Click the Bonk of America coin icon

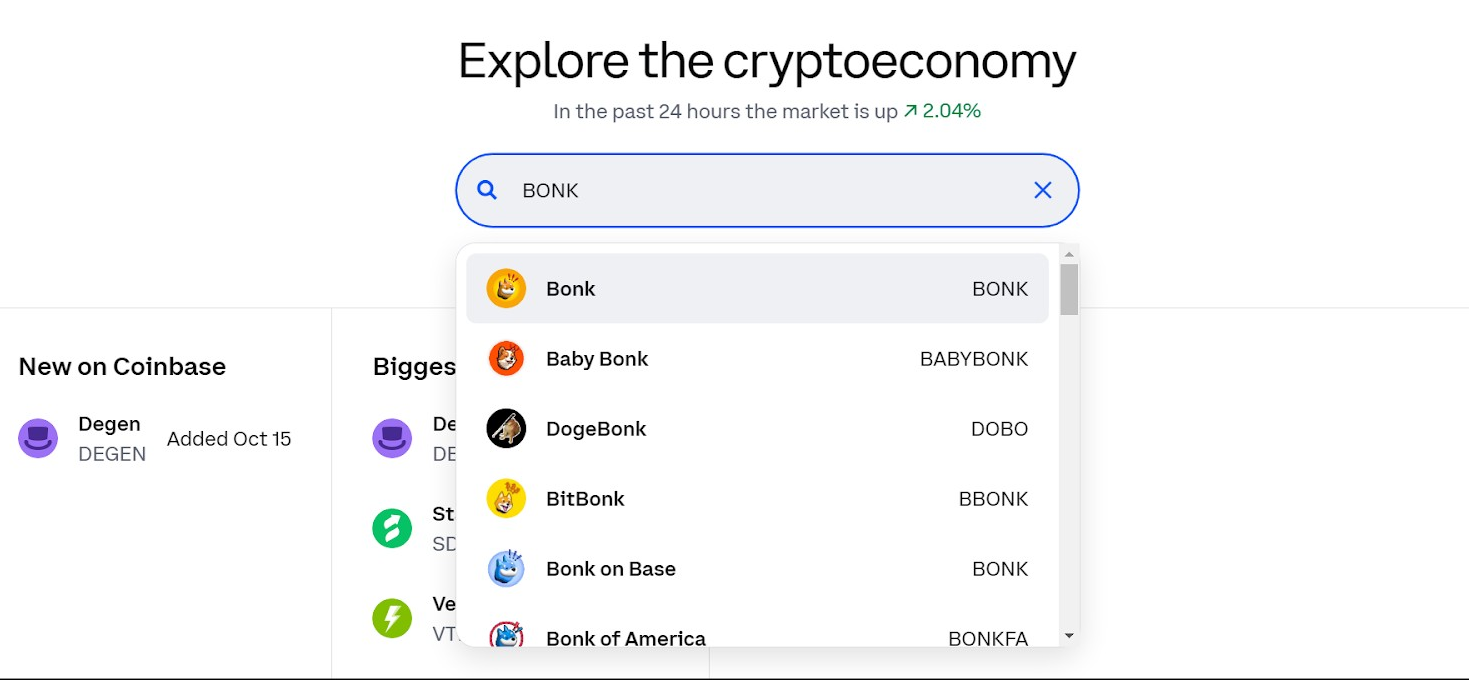(506, 634)
